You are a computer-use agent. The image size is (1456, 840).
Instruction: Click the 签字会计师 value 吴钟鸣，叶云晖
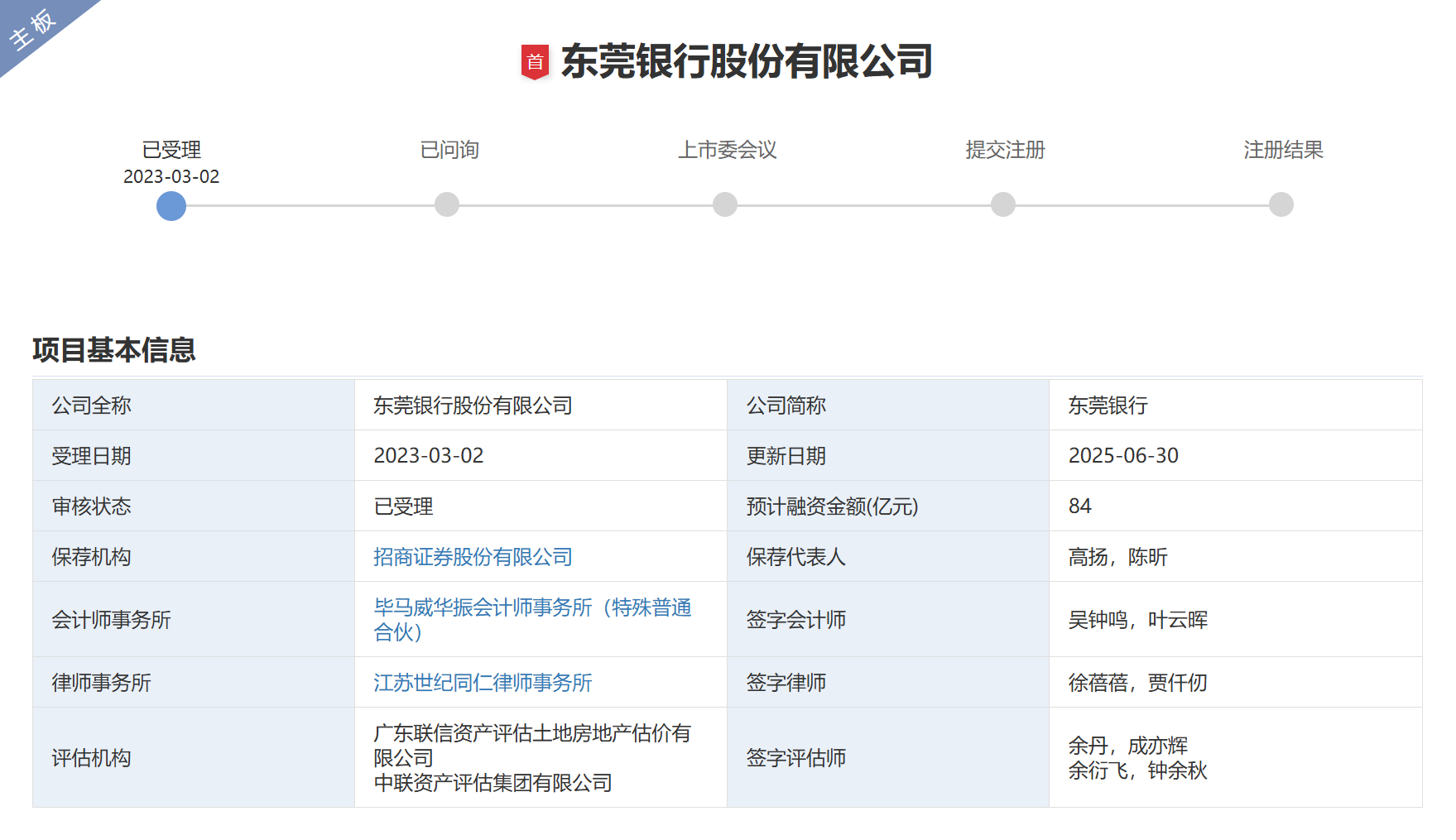[x=1138, y=620]
